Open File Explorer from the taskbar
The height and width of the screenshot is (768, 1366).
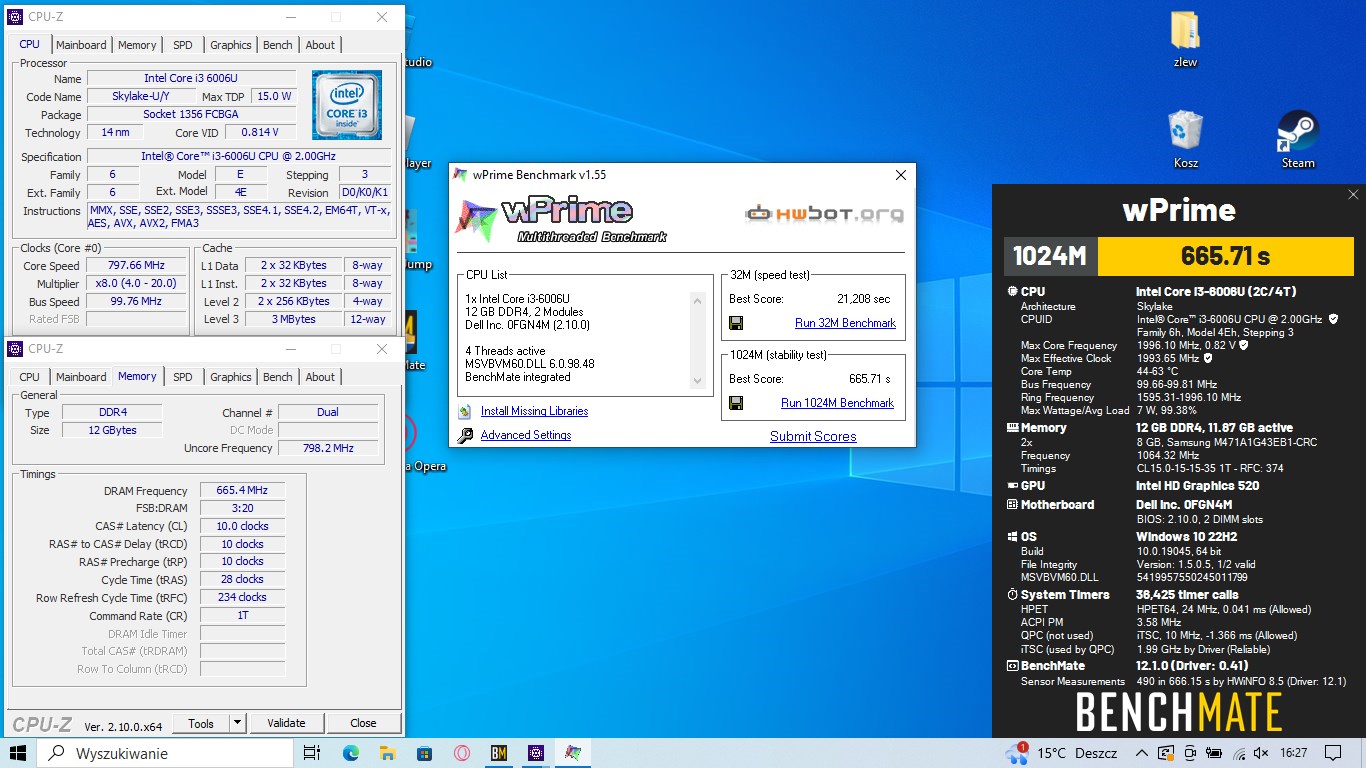tap(387, 753)
